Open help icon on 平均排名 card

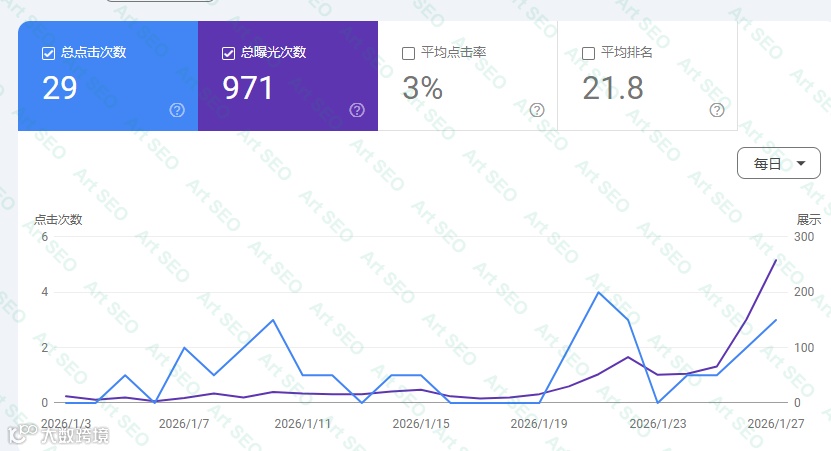pyautogui.click(x=717, y=110)
